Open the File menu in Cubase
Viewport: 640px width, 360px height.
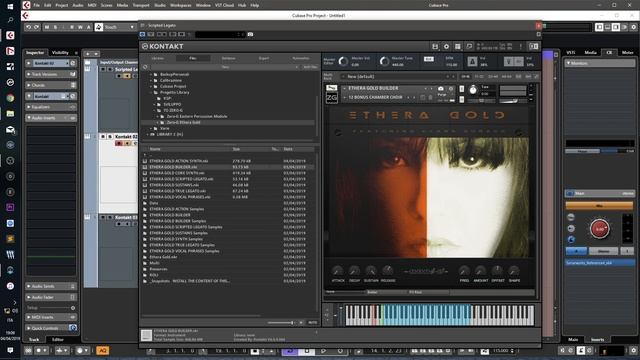pos(37,5)
